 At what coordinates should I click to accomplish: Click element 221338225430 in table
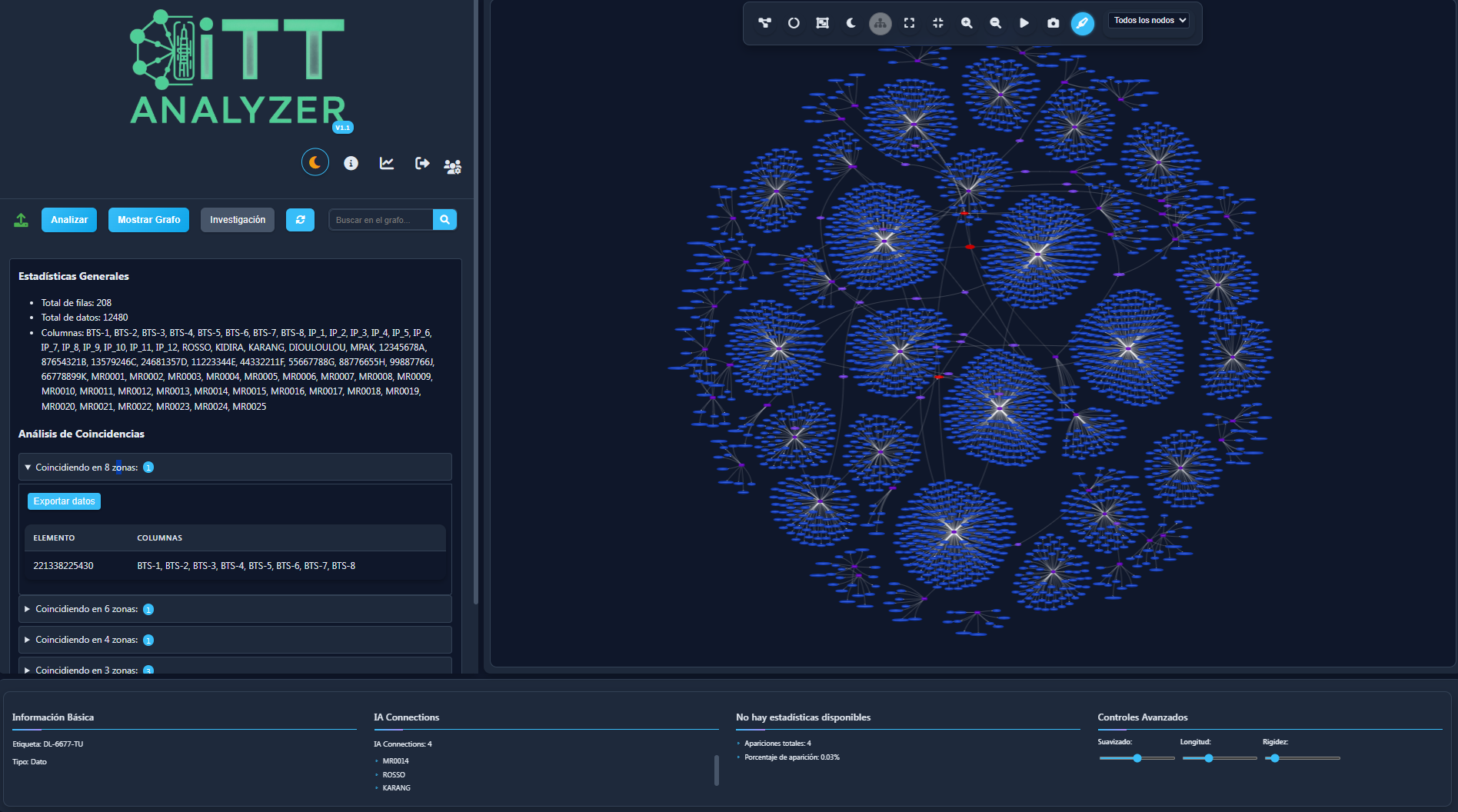point(63,566)
